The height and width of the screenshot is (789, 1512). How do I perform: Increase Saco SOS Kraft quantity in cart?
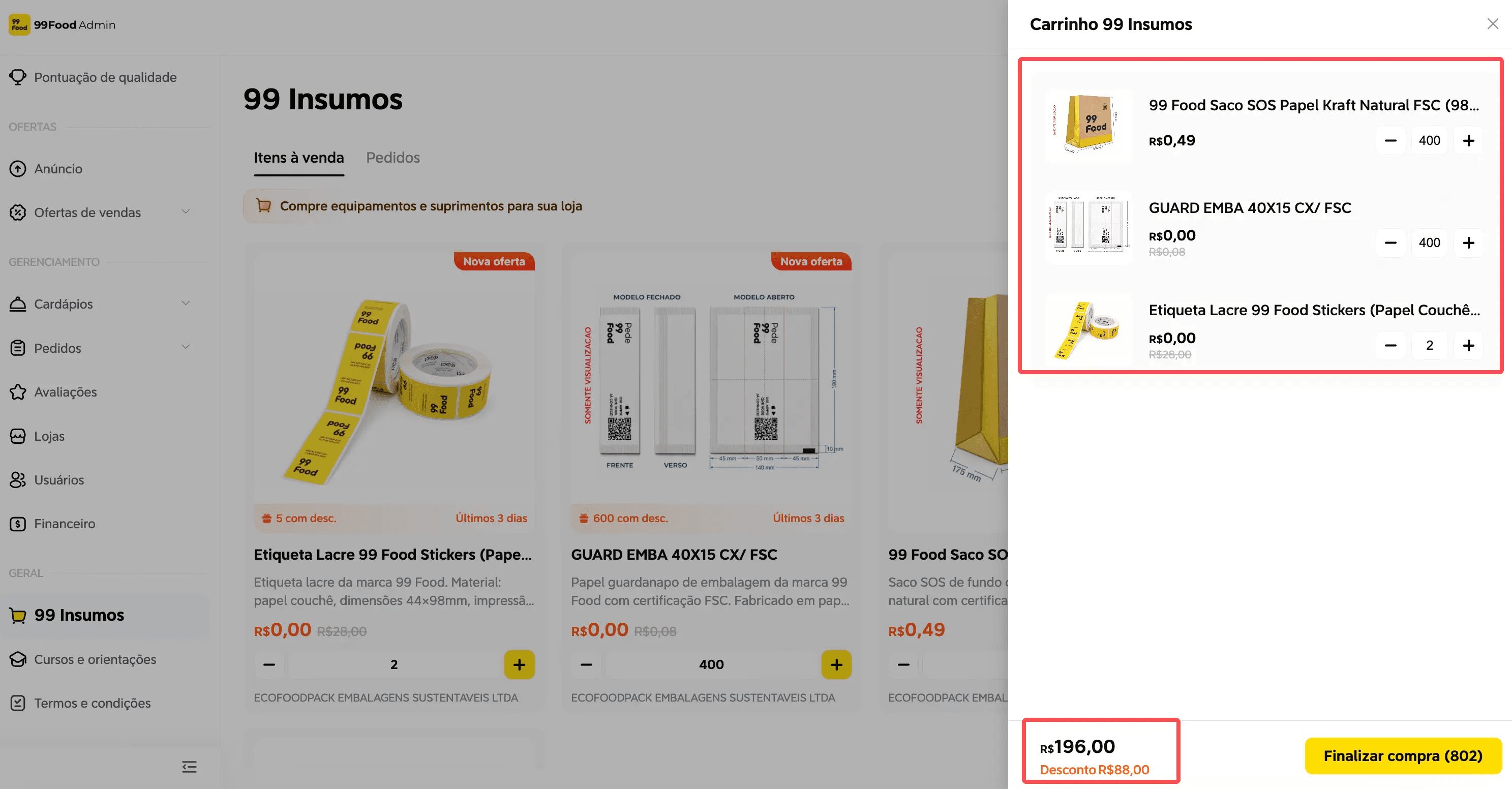(x=1468, y=140)
